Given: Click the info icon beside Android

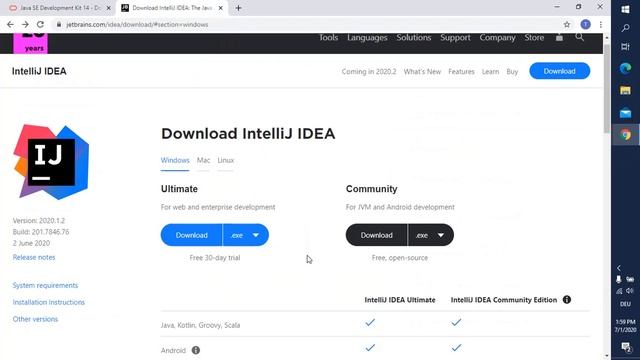Looking at the screenshot, I should [x=196, y=350].
